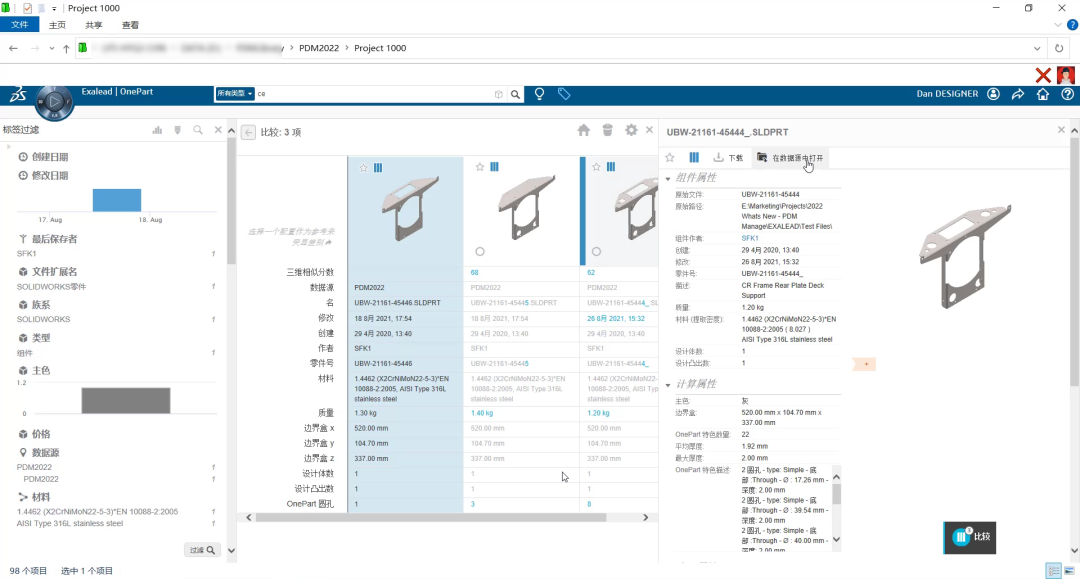Click the gray bar in the 主色 chart
The image size is (1080, 579).
point(126,401)
